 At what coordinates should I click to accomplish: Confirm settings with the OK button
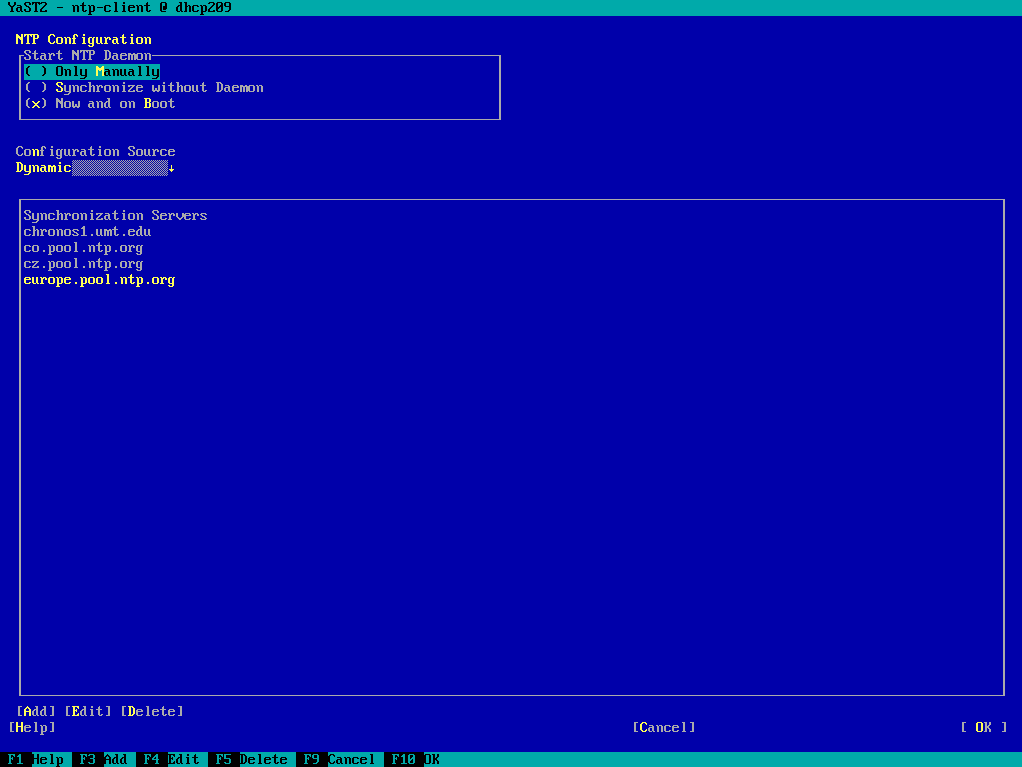coord(984,727)
